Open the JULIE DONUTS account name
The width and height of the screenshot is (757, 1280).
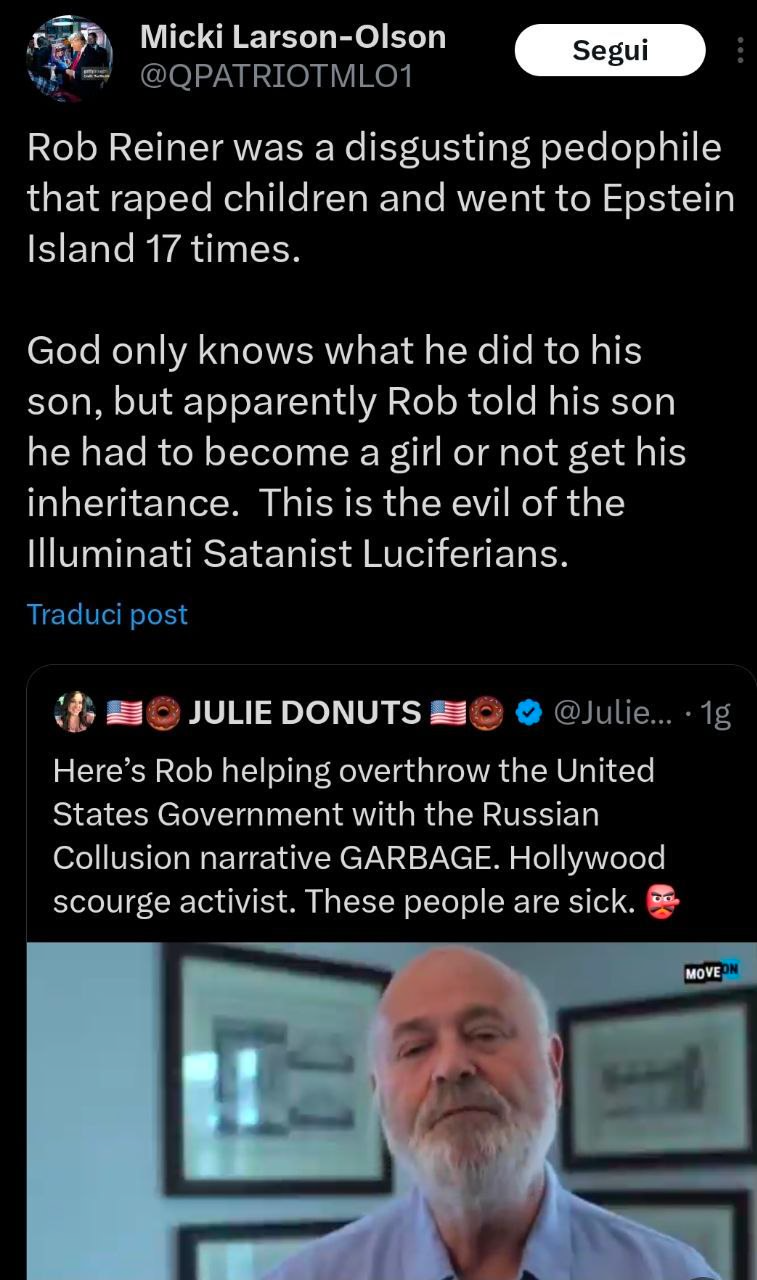coord(304,712)
